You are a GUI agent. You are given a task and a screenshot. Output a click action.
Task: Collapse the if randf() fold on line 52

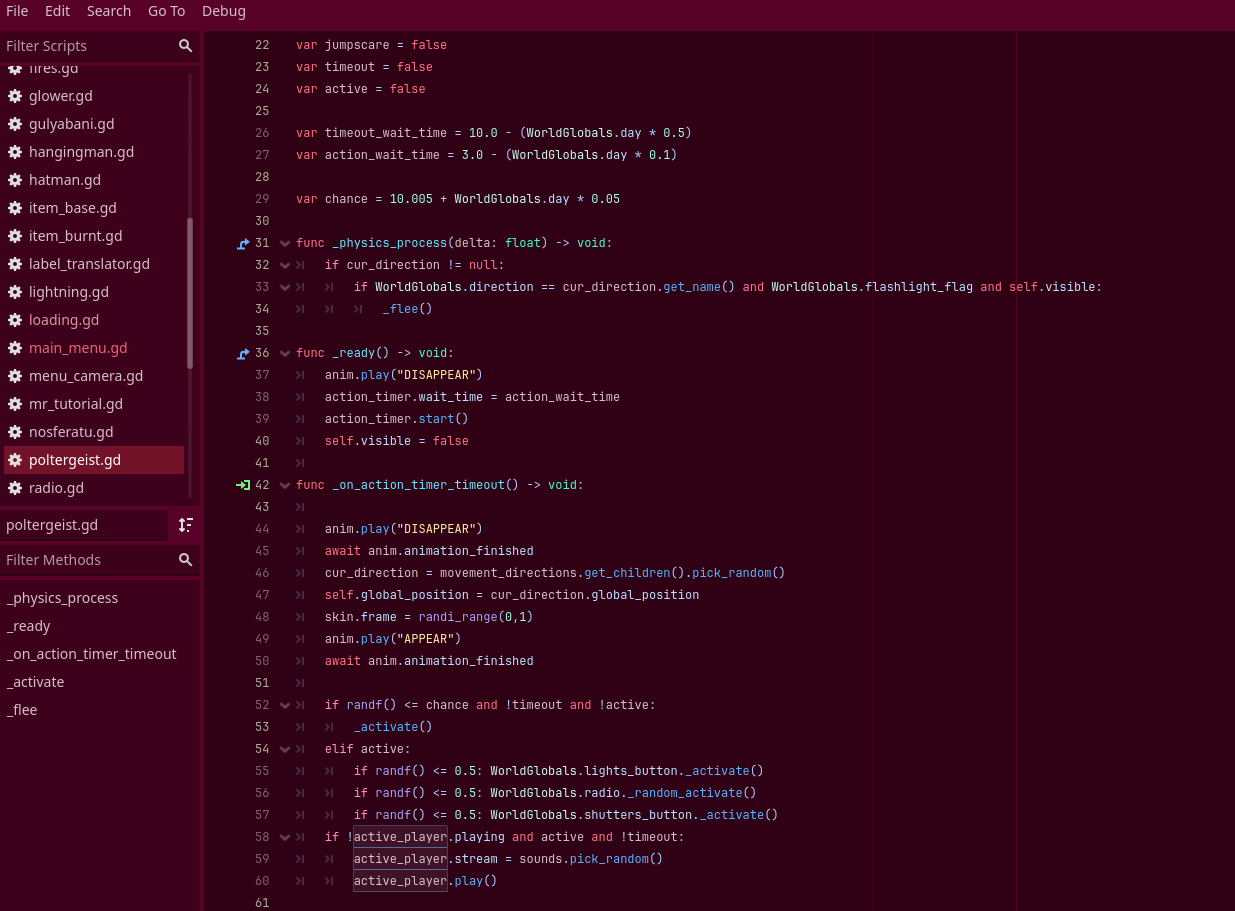click(x=285, y=705)
